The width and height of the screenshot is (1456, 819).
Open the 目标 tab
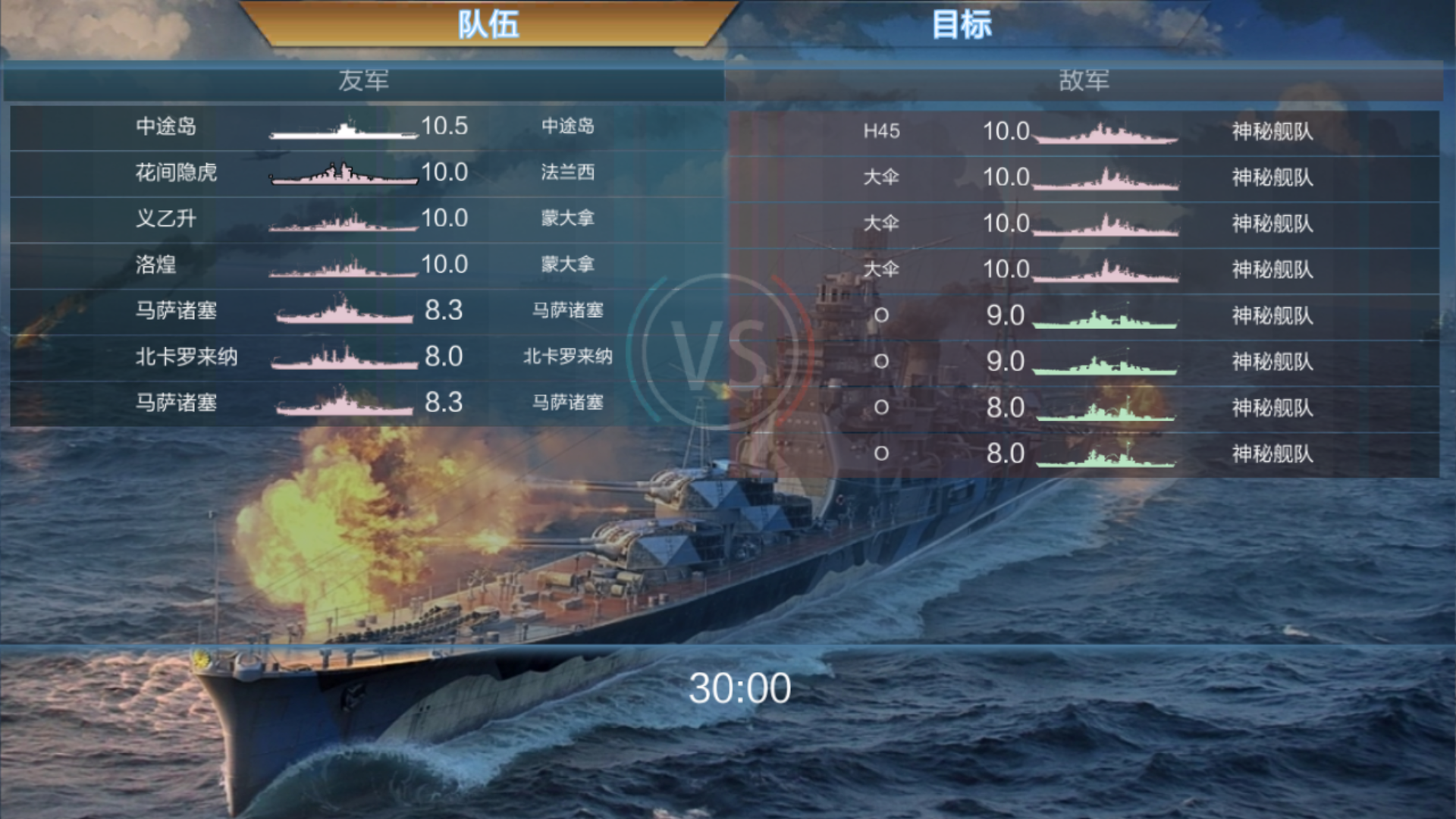pos(962,24)
